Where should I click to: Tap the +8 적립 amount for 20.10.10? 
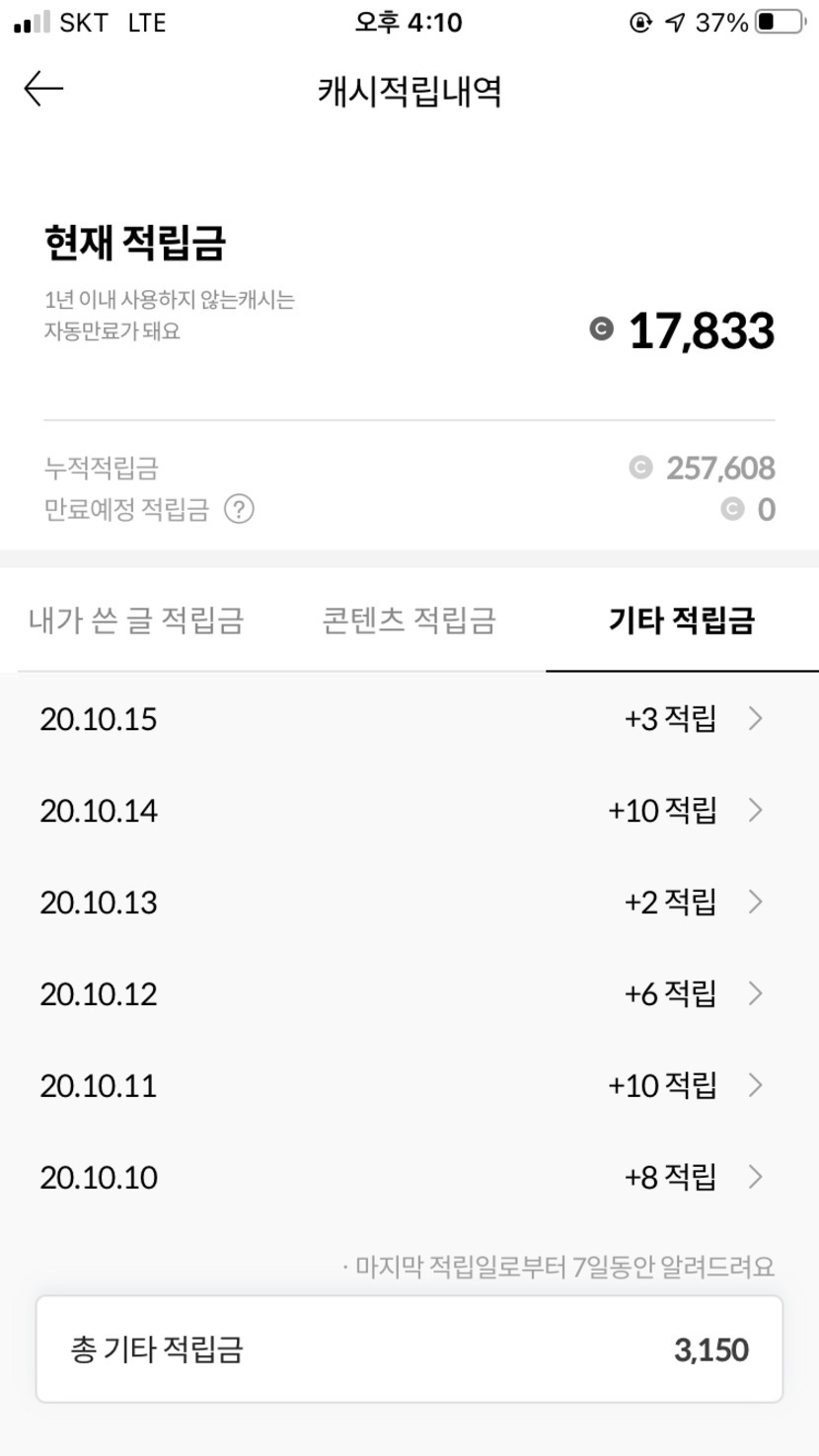click(670, 1177)
